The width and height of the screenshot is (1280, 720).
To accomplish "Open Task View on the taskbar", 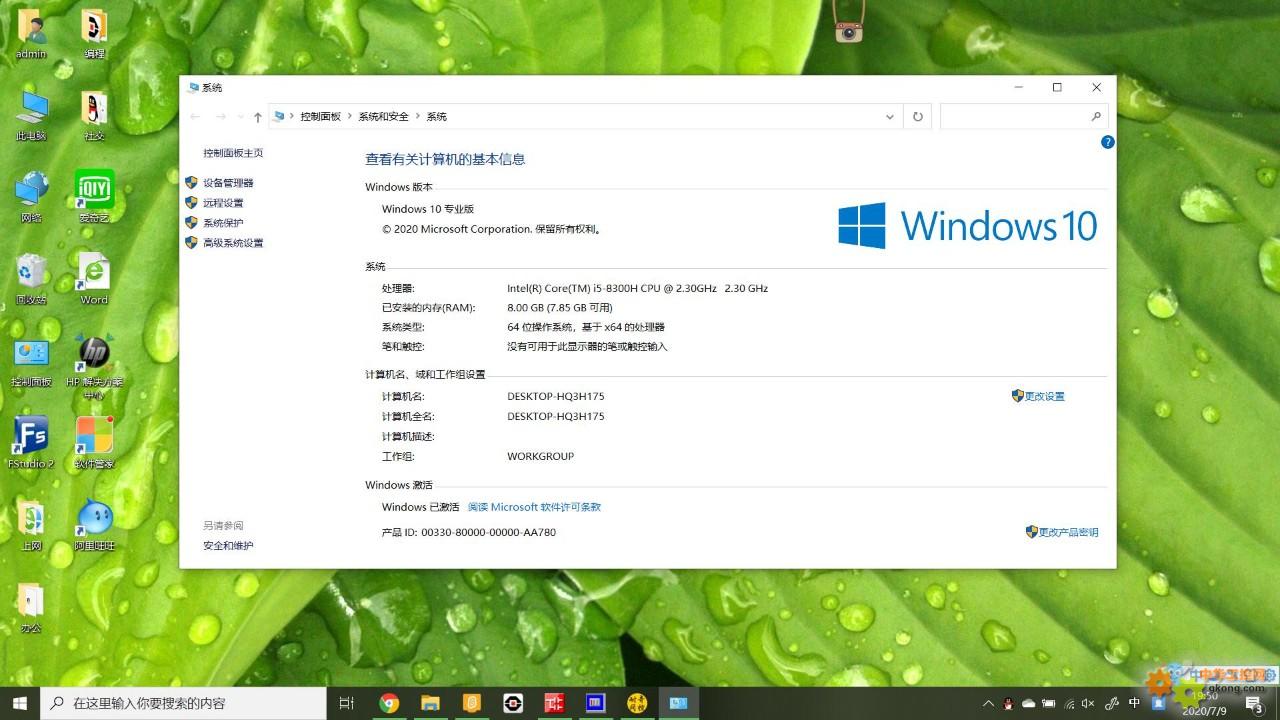I will point(347,703).
